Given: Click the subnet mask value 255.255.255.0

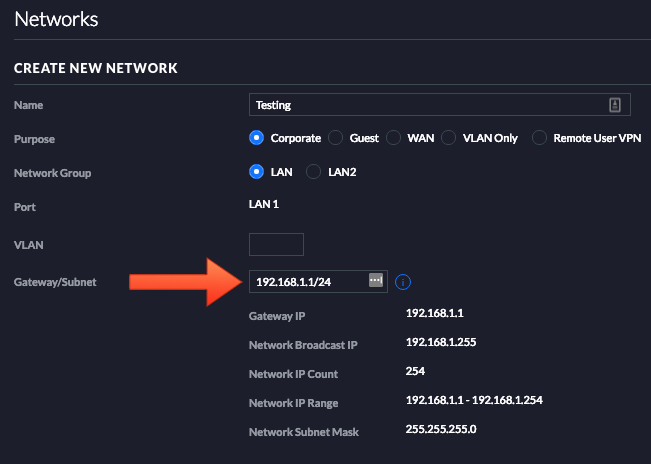Looking at the screenshot, I should (441, 429).
